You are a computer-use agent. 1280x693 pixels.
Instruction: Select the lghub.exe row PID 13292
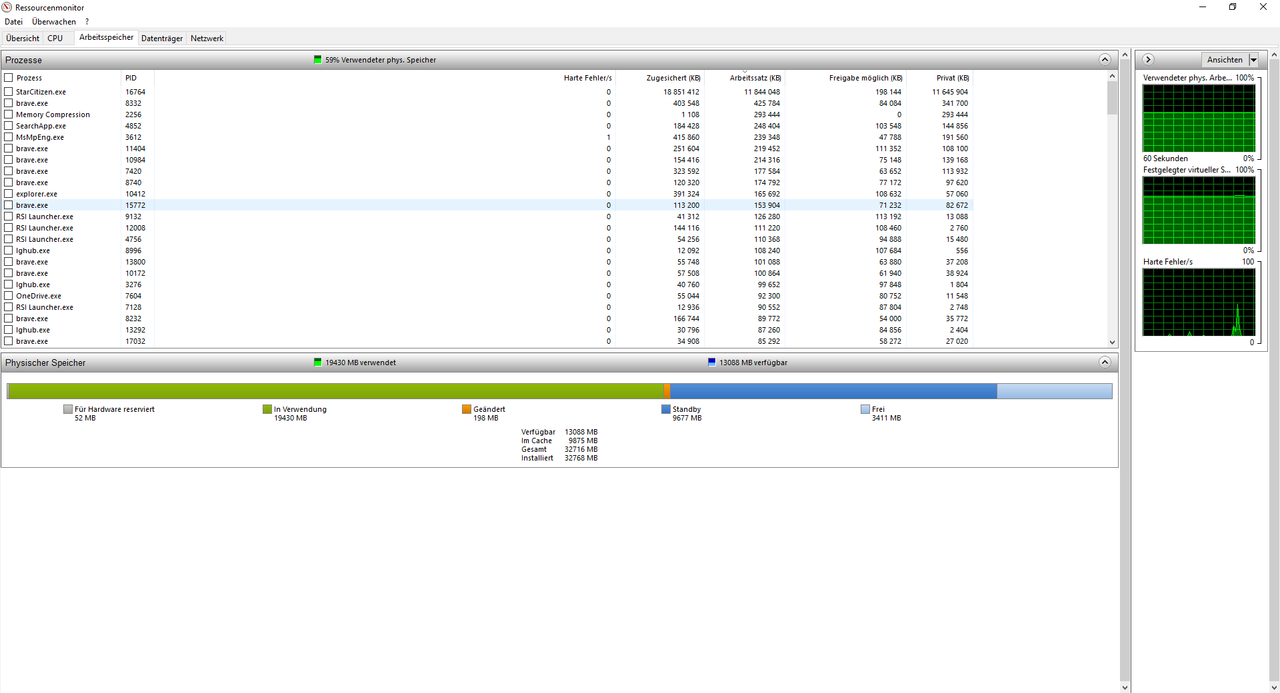pyautogui.click(x=488, y=329)
